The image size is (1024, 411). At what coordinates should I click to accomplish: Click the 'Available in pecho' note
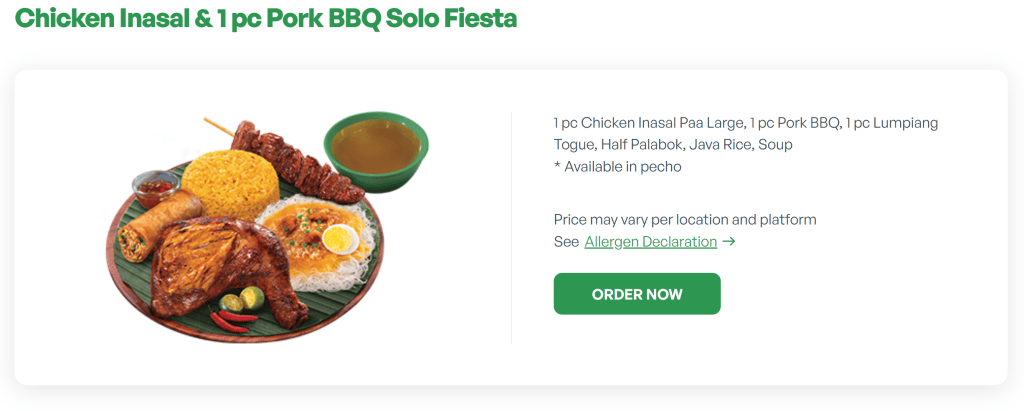pos(617,167)
